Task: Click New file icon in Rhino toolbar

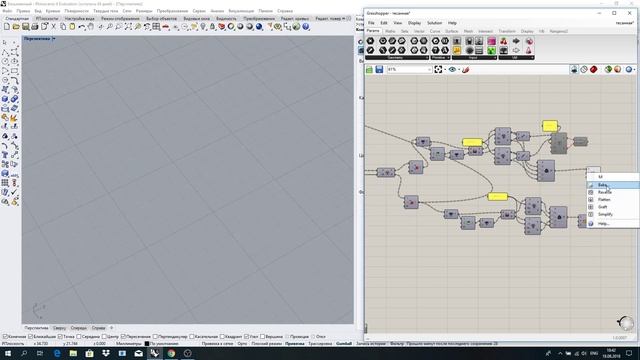Action: (7, 27)
